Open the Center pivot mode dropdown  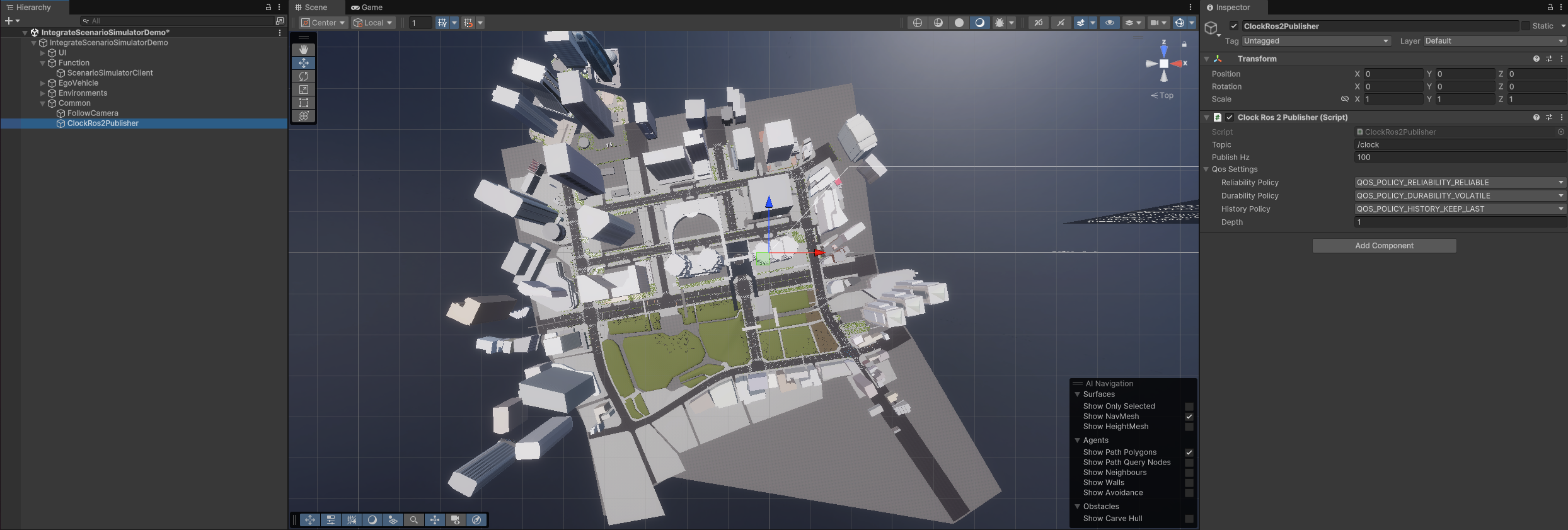(323, 23)
